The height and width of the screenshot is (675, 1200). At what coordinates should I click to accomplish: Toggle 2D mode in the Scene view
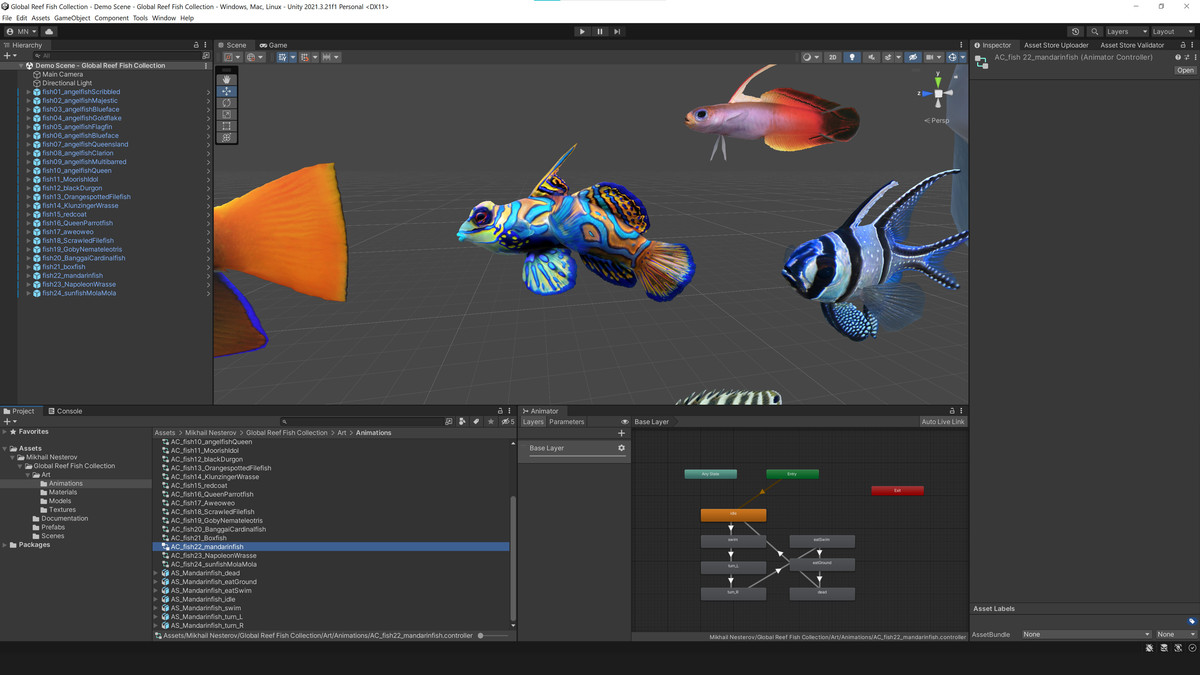click(x=833, y=57)
